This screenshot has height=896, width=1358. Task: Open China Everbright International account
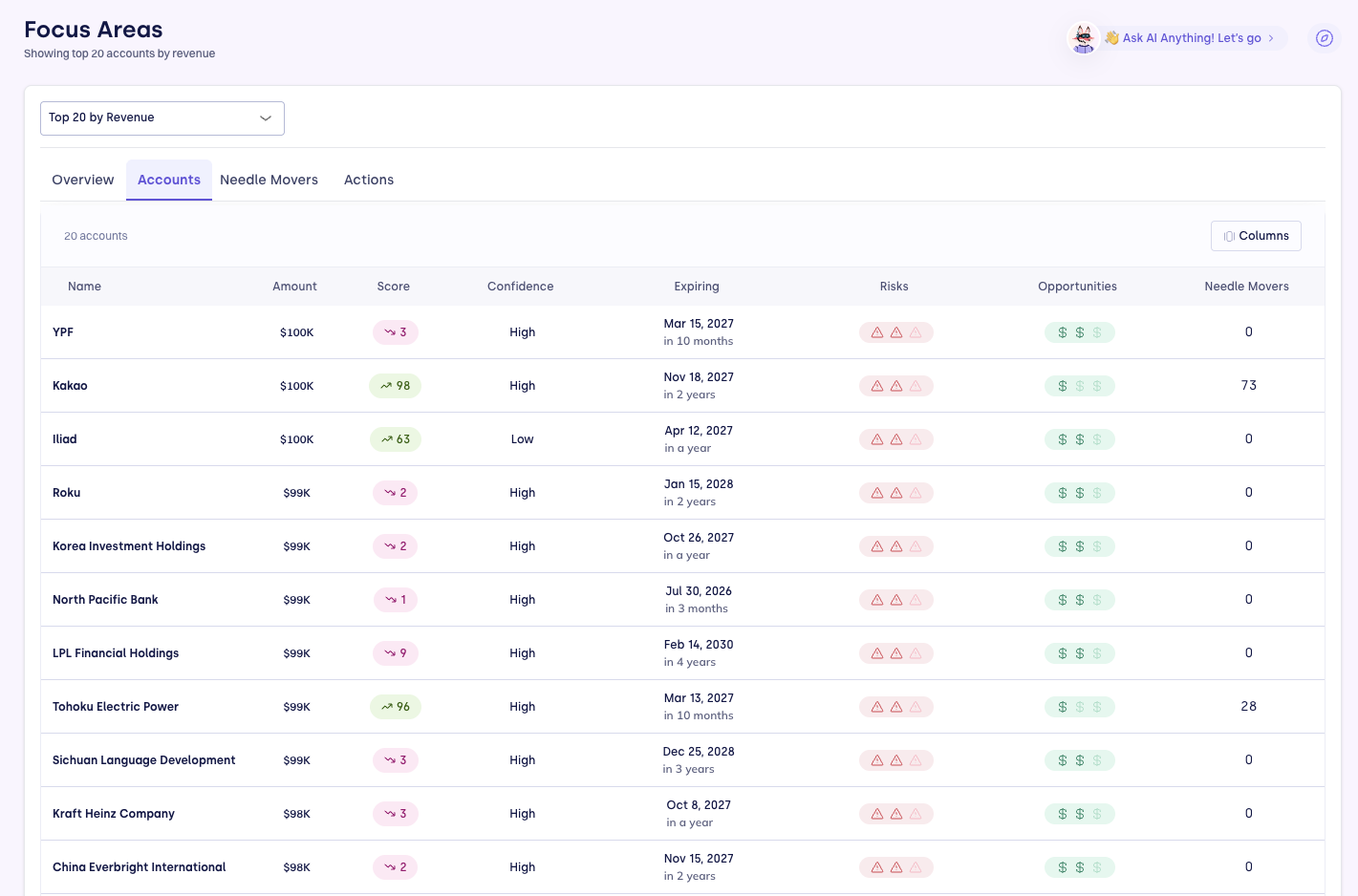point(139,867)
